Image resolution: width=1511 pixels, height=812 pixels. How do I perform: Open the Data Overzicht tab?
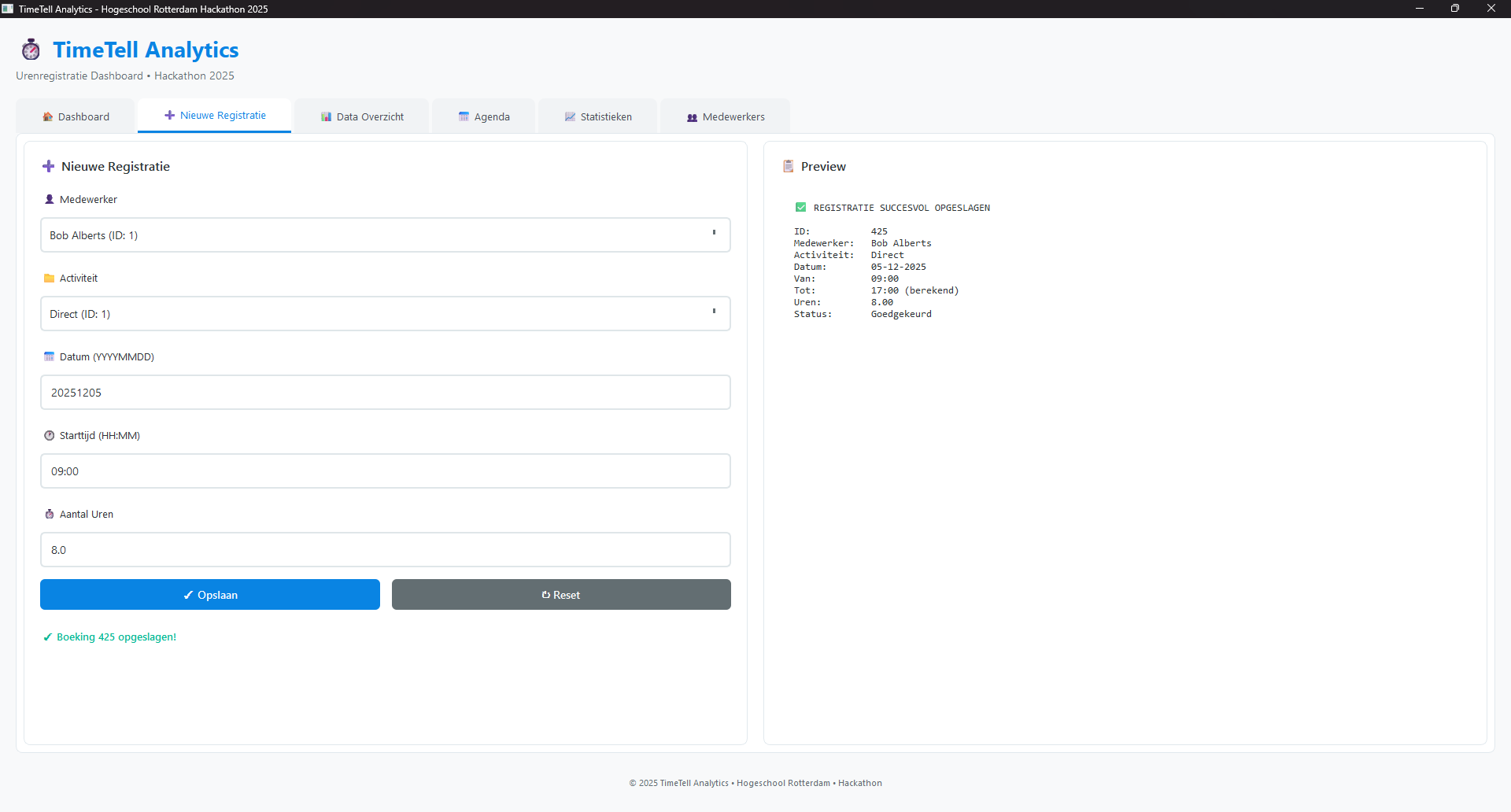coord(362,116)
